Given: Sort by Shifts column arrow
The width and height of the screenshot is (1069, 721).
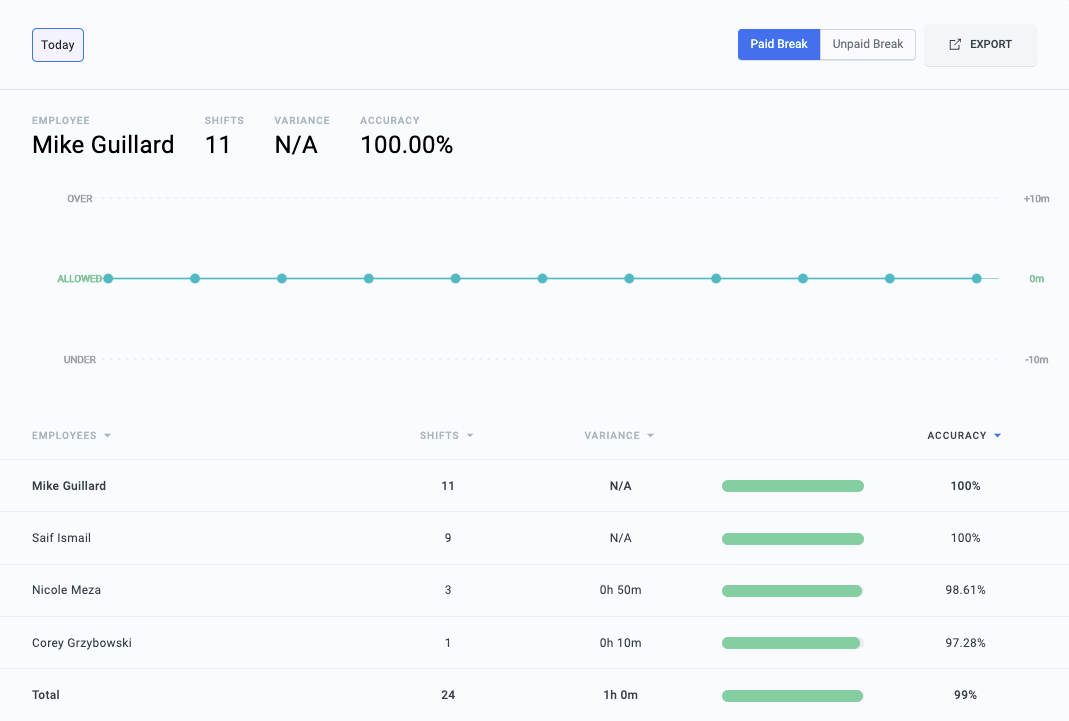Looking at the screenshot, I should (x=470, y=436).
